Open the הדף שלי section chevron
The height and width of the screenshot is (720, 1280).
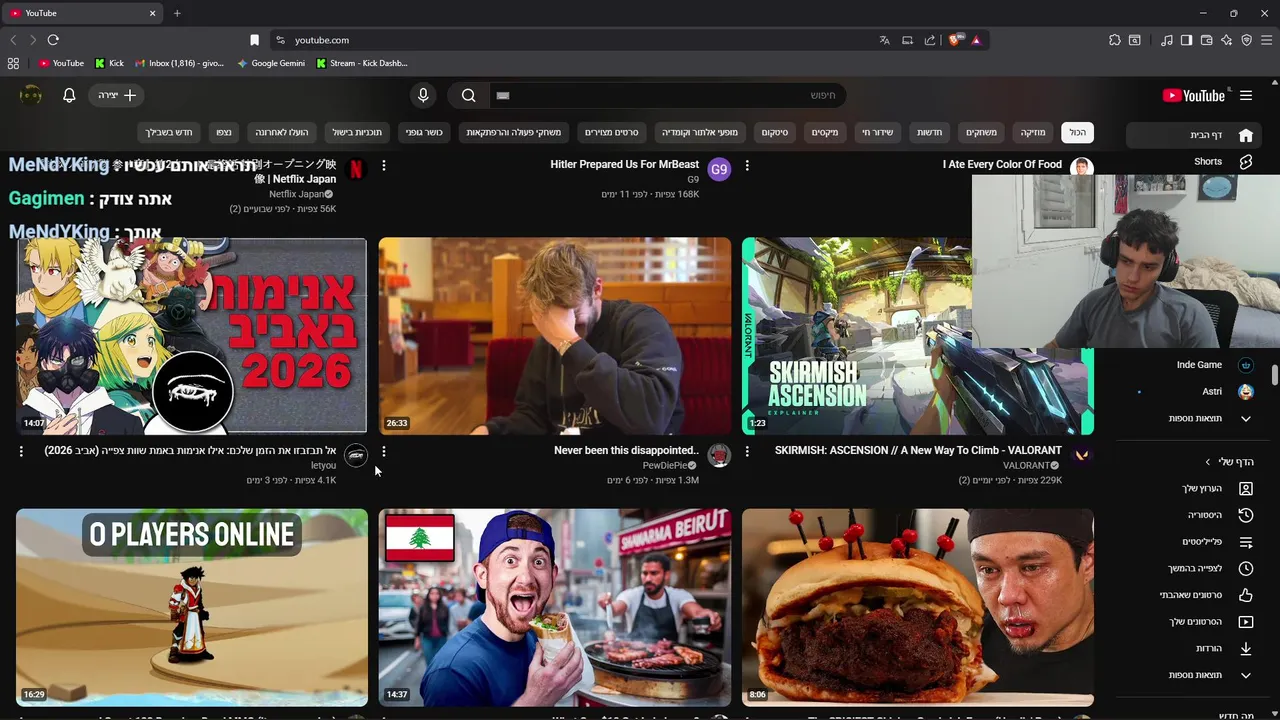[1208, 462]
